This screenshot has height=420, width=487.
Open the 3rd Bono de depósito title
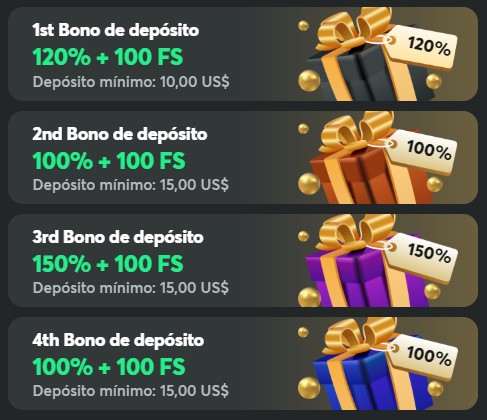point(118,237)
